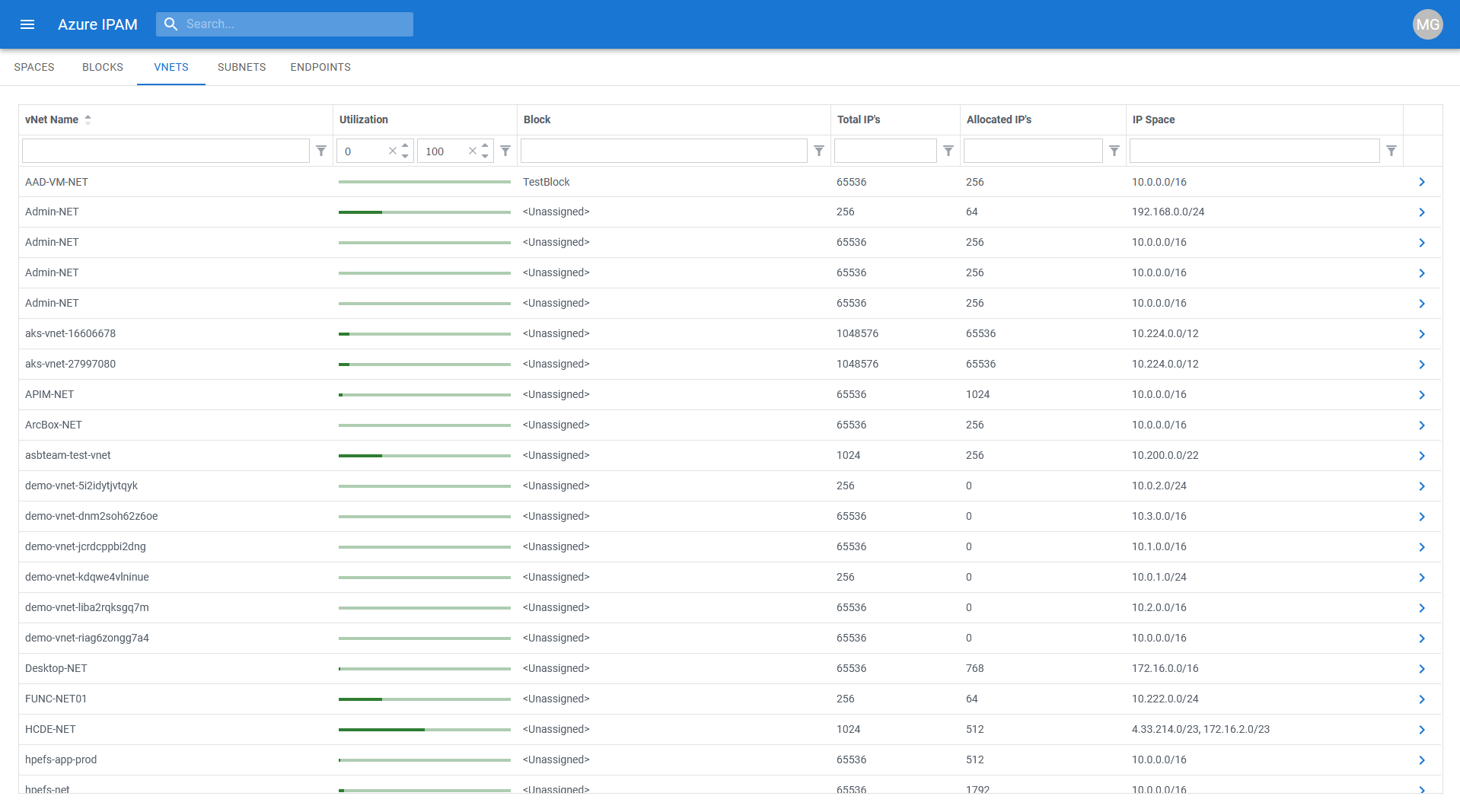Viewport: 1460px width, 812px height.
Task: Expand the demo-vnet-riag6zongg7a4 row chevron
Action: point(1422,638)
